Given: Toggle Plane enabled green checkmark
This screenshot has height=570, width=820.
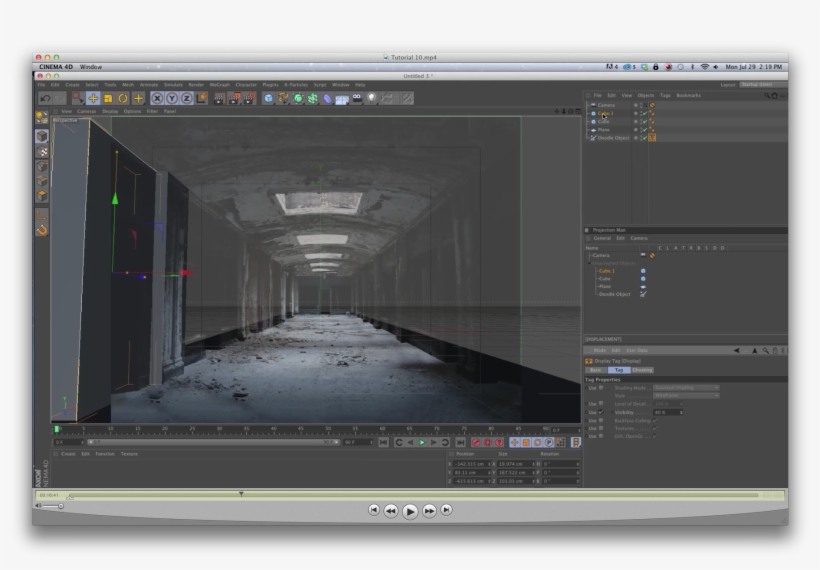Looking at the screenshot, I should click(645, 130).
